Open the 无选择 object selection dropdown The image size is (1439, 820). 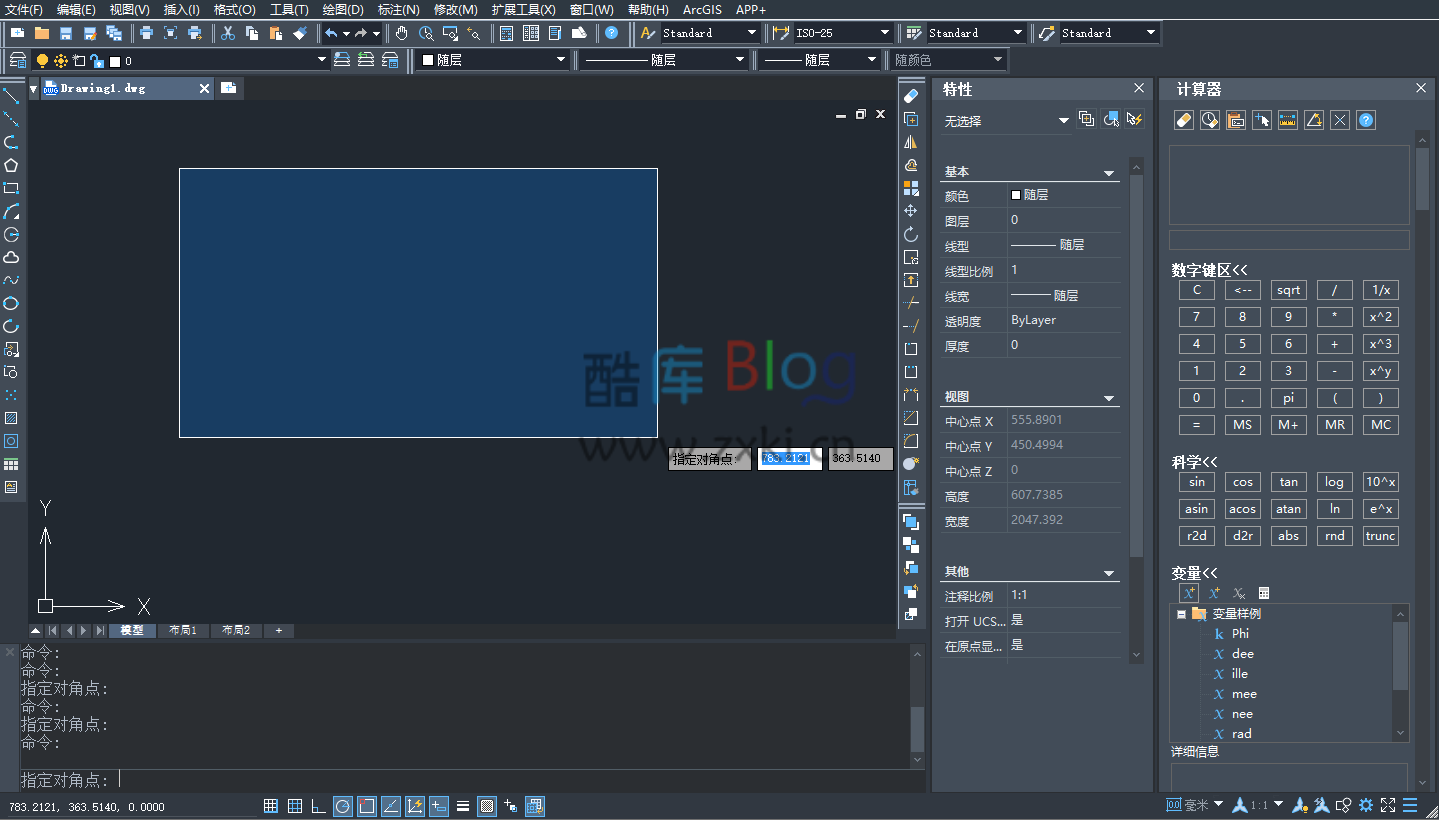(x=1063, y=121)
